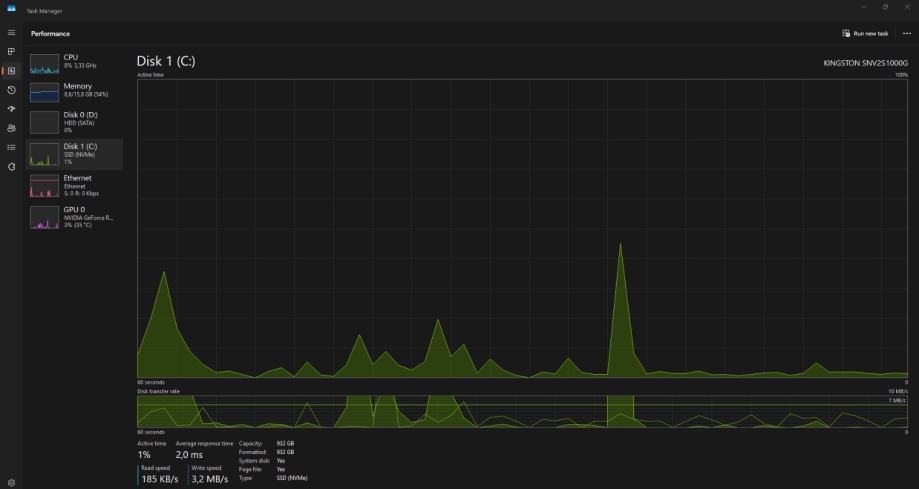Select the Memory performance item
The height and width of the screenshot is (489, 919).
tap(74, 92)
